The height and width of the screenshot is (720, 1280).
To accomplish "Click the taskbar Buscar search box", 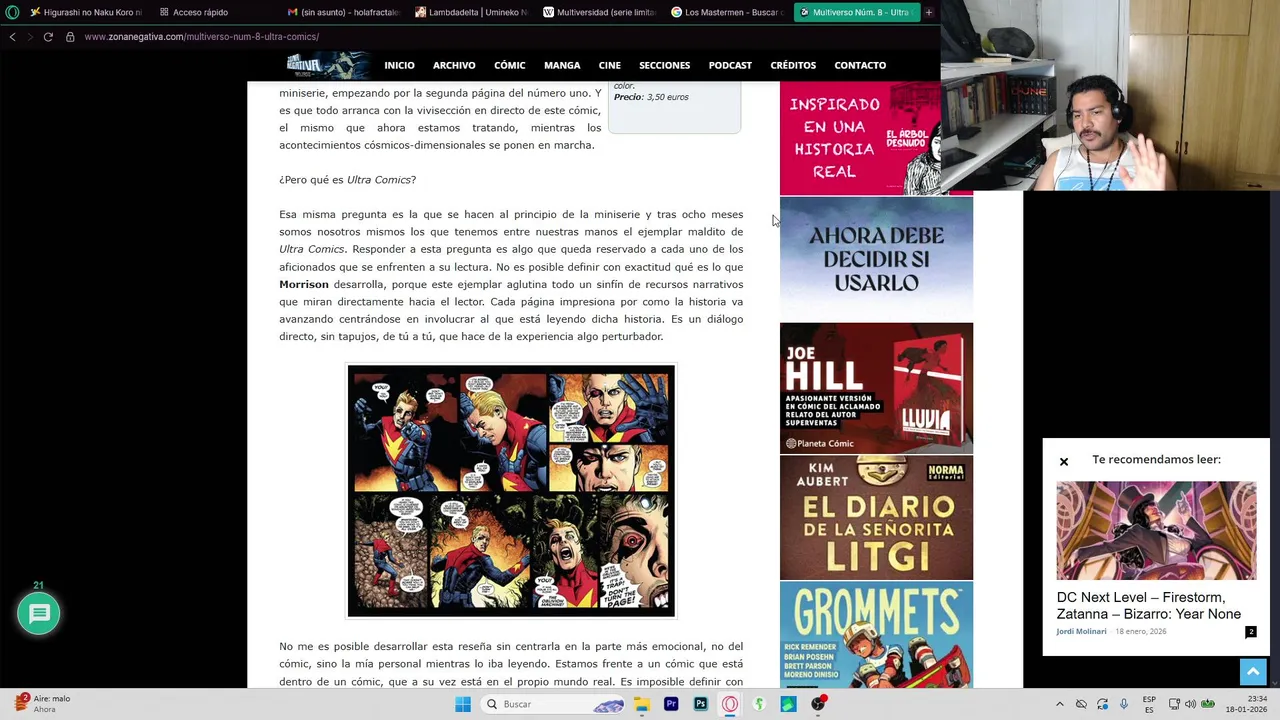I will (554, 704).
